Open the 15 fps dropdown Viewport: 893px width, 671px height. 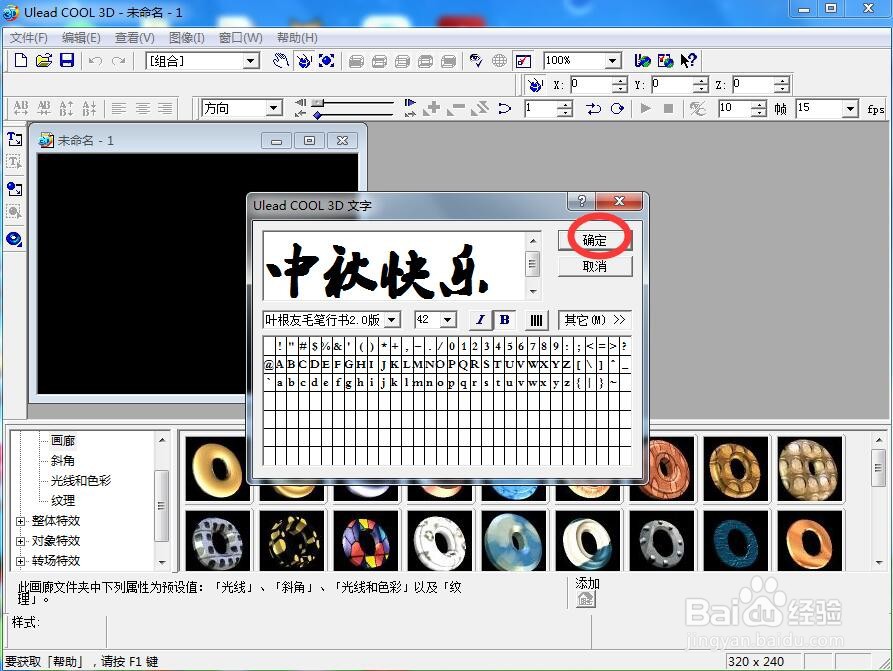tap(850, 108)
